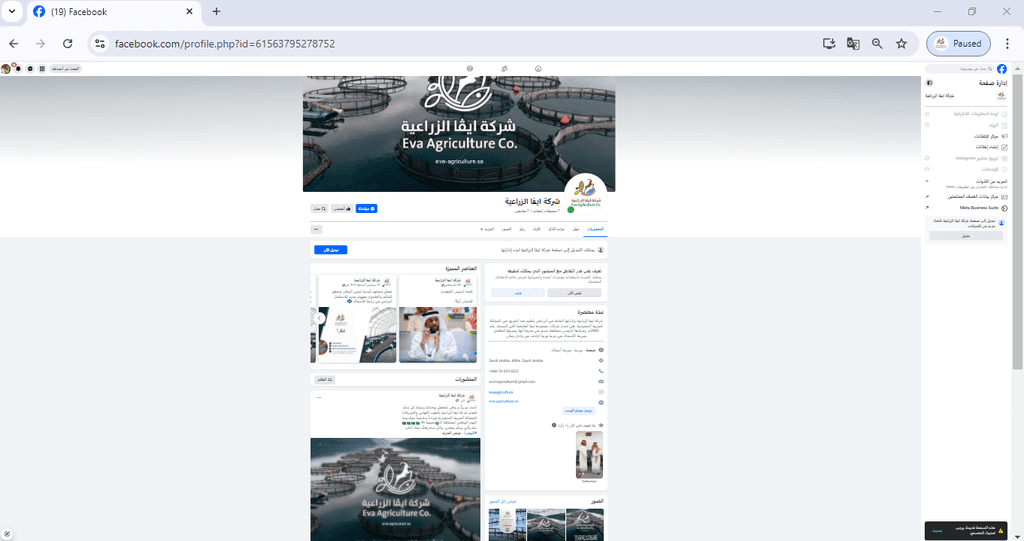Open three-dot menu beside page tabs

pyautogui.click(x=317, y=229)
